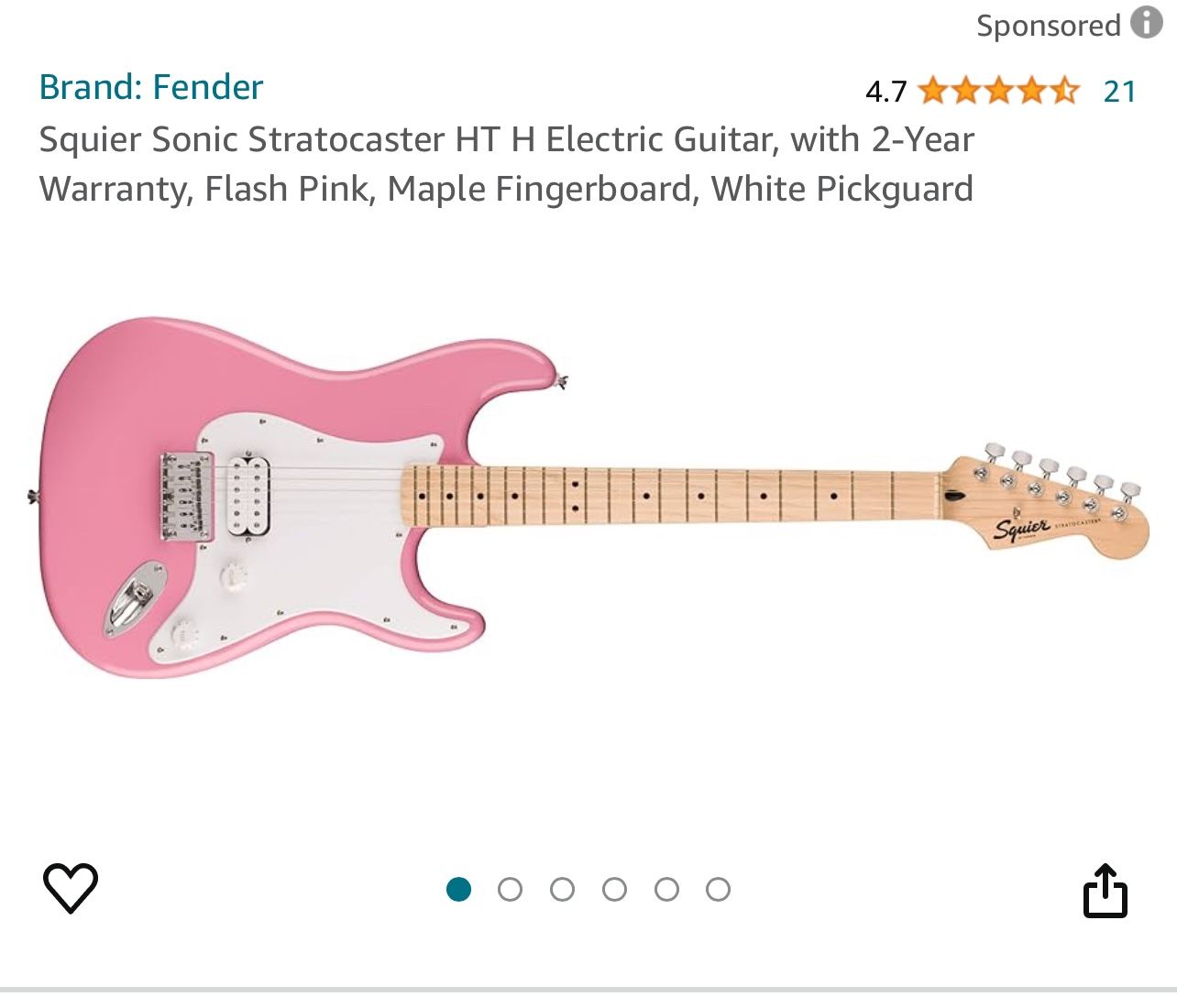Open the 21 reviews count link
The height and width of the screenshot is (1008, 1177).
tap(1119, 91)
